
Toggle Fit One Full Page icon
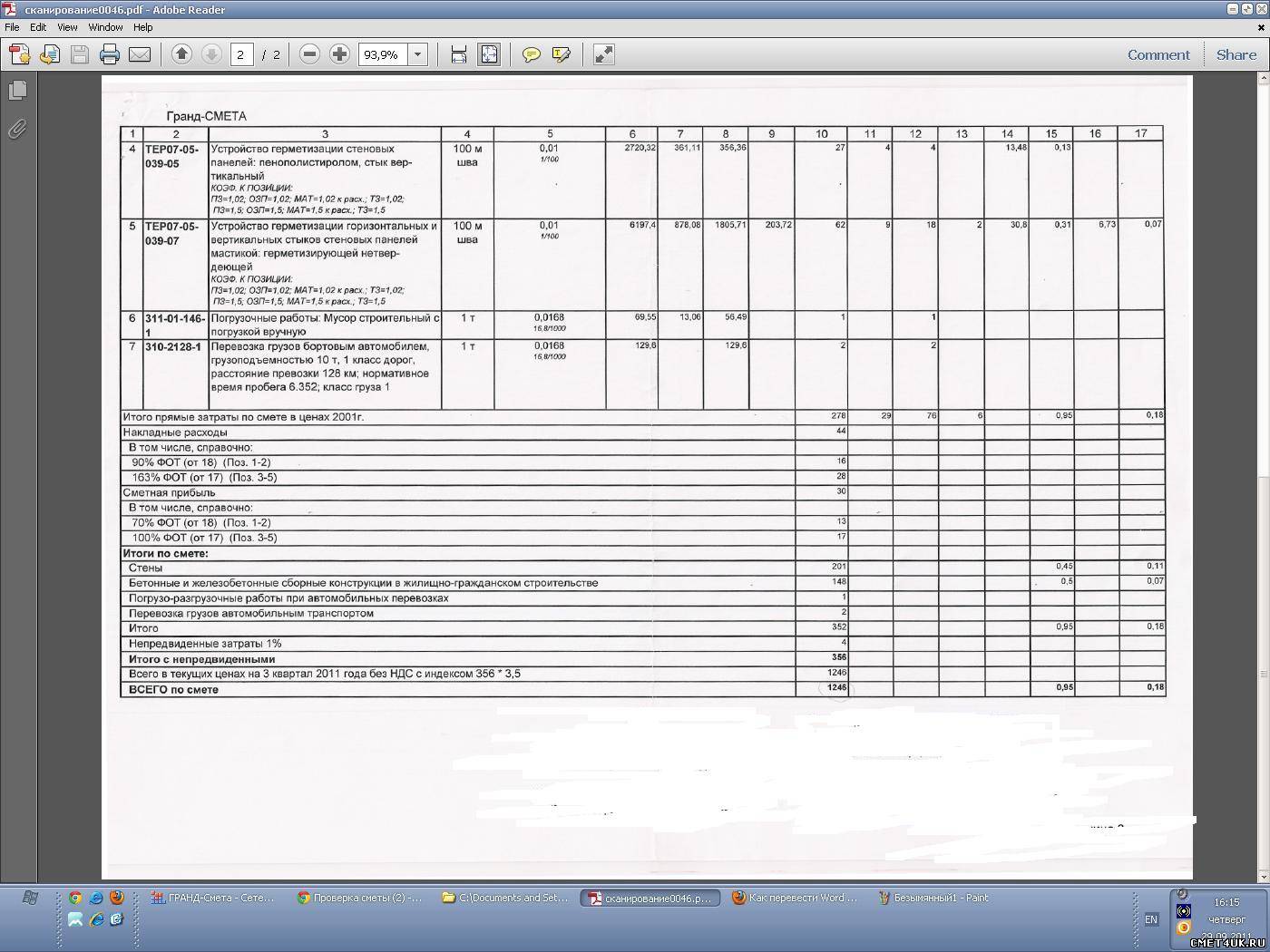click(x=489, y=54)
